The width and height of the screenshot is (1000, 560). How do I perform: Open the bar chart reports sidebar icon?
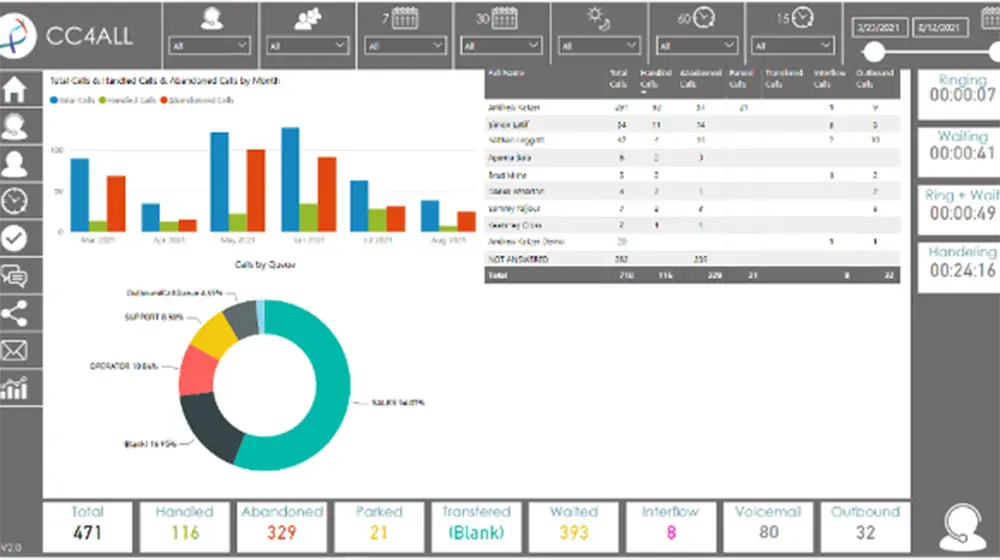coord(15,388)
